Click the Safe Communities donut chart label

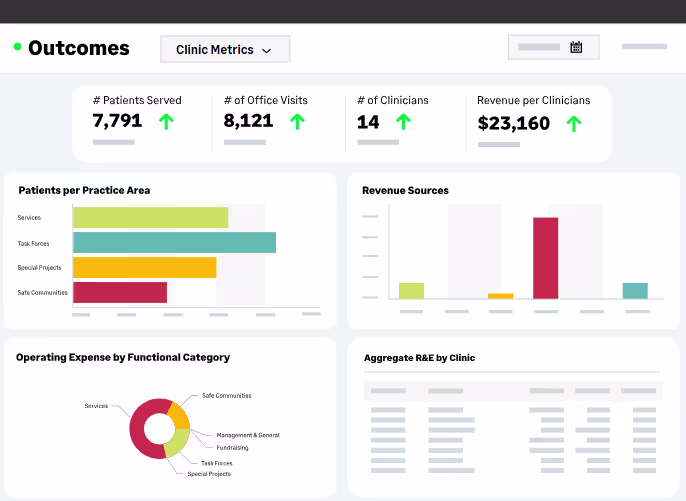coord(227,396)
